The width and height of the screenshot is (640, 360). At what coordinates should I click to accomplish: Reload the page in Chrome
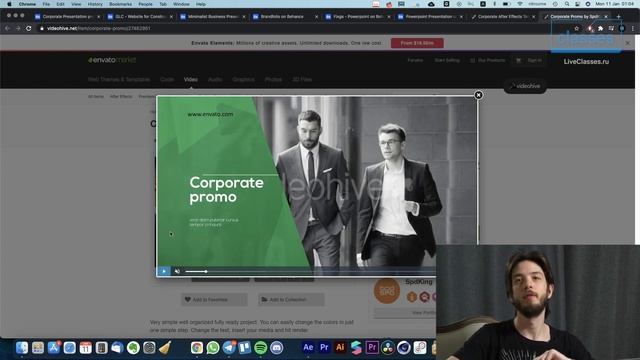[29, 28]
